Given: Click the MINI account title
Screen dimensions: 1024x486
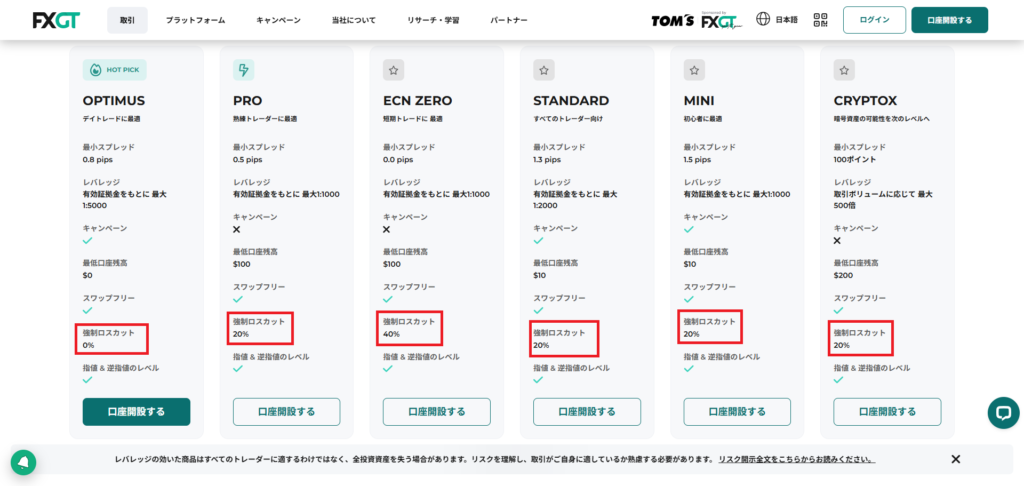Looking at the screenshot, I should (x=699, y=101).
